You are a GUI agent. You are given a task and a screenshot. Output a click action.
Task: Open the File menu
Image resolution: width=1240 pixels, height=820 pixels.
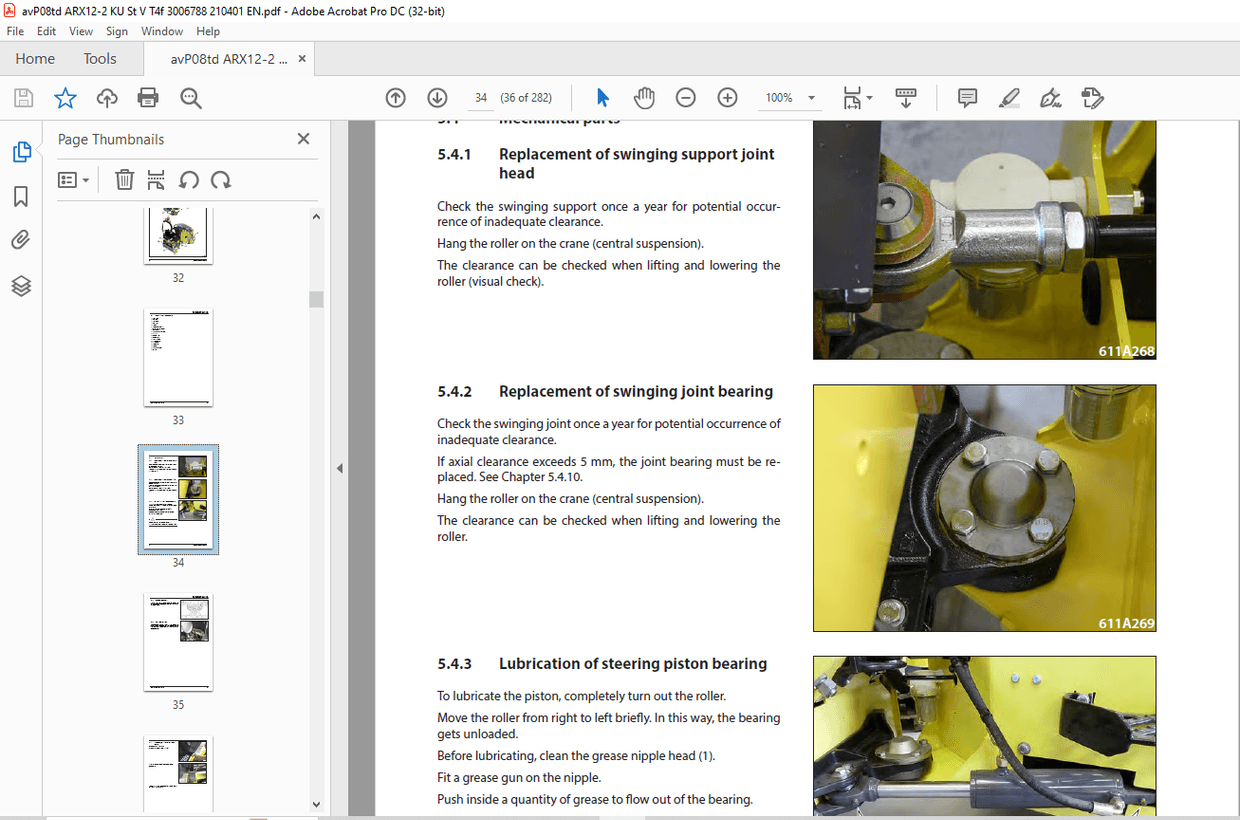coord(15,31)
